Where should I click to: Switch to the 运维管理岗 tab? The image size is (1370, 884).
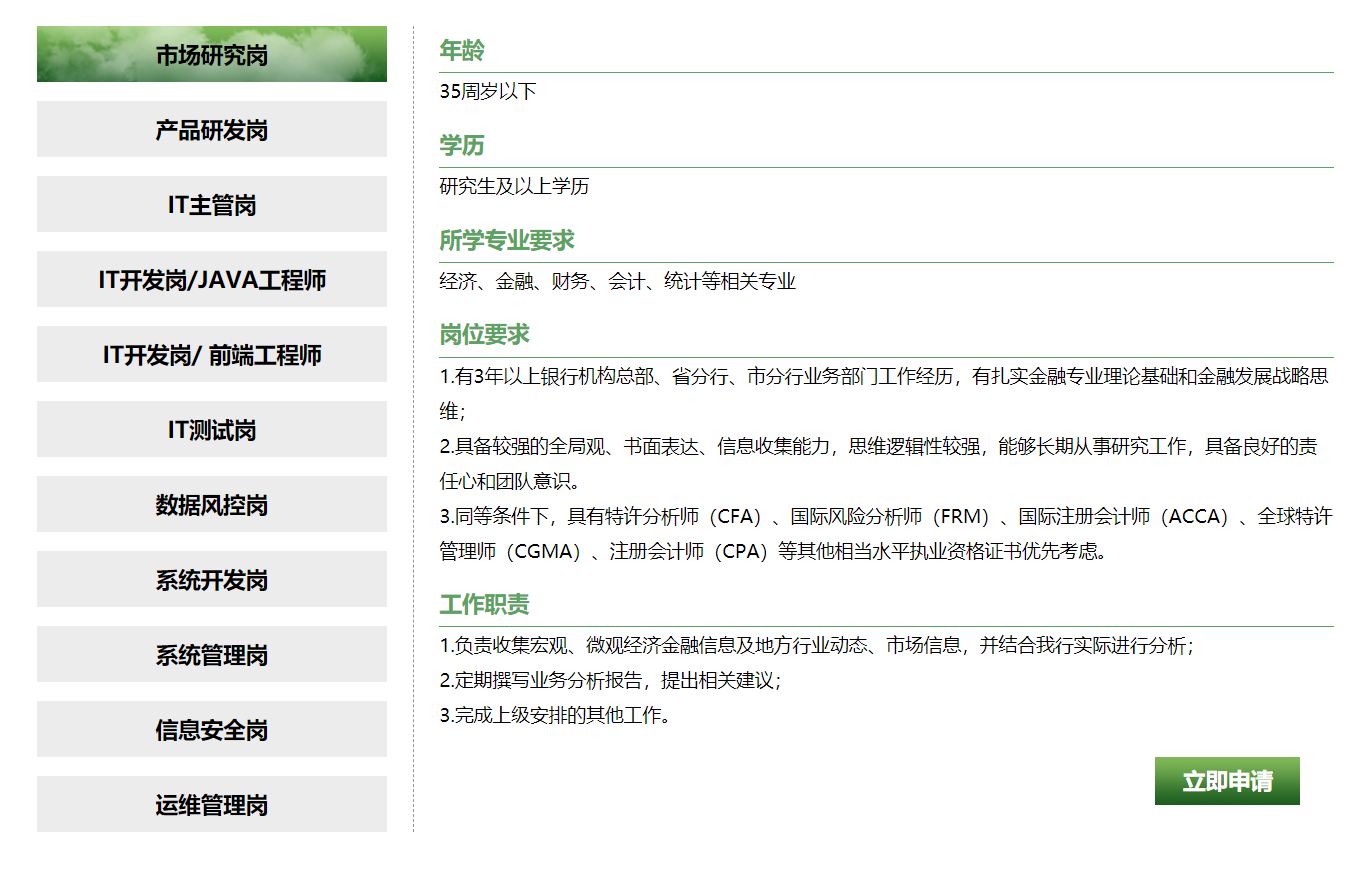[x=211, y=805]
